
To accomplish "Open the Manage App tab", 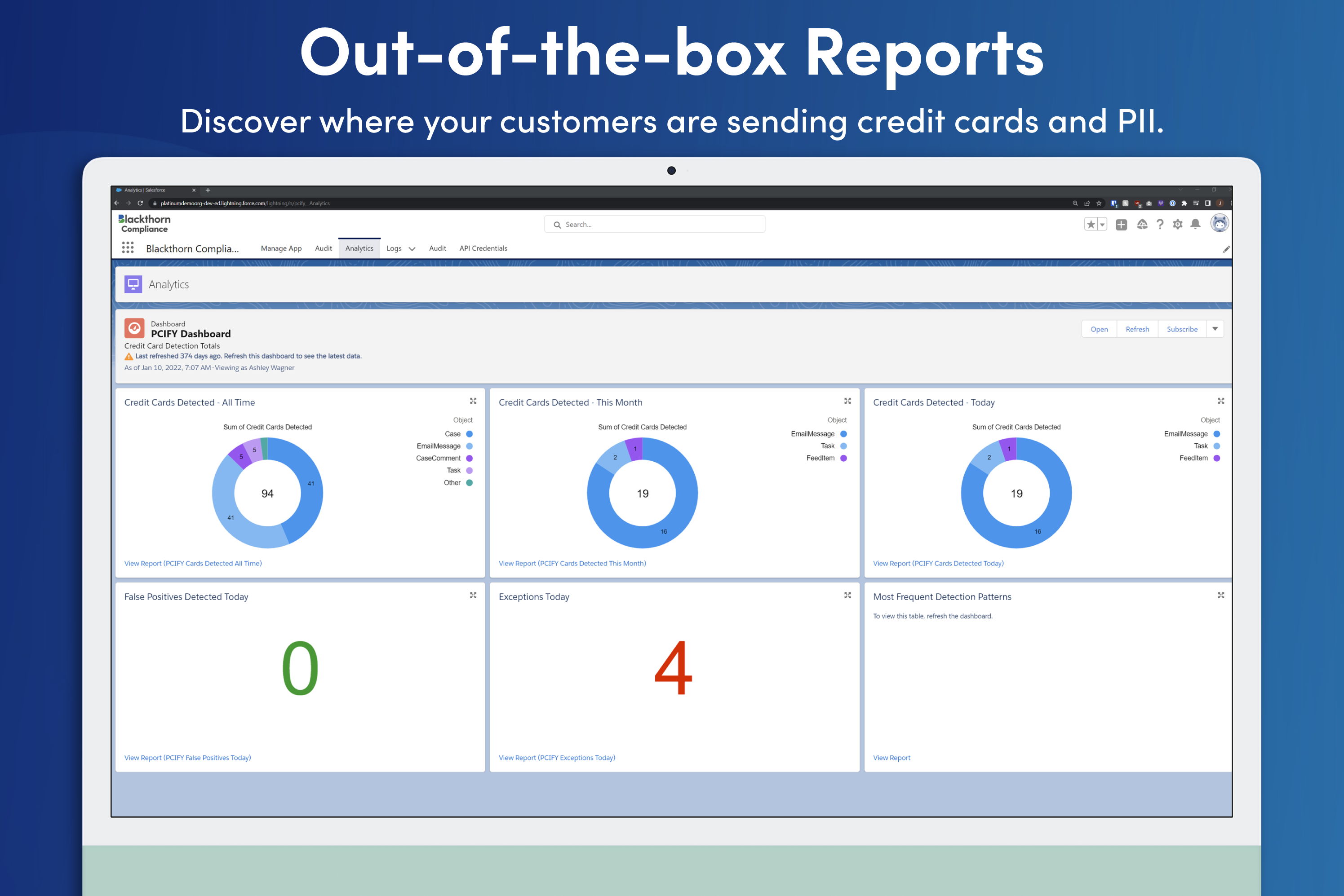I will pos(281,248).
